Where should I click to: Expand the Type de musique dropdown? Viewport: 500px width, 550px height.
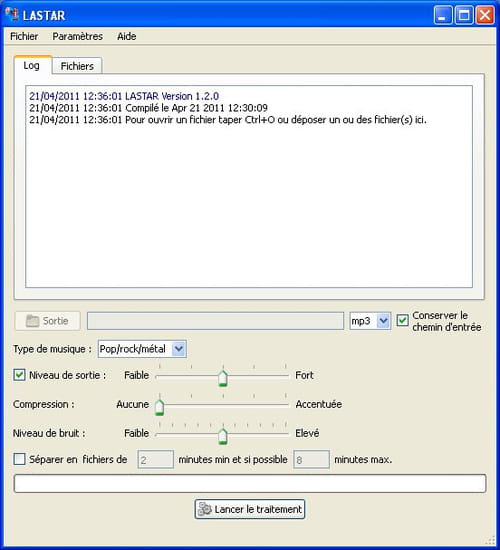pos(179,349)
